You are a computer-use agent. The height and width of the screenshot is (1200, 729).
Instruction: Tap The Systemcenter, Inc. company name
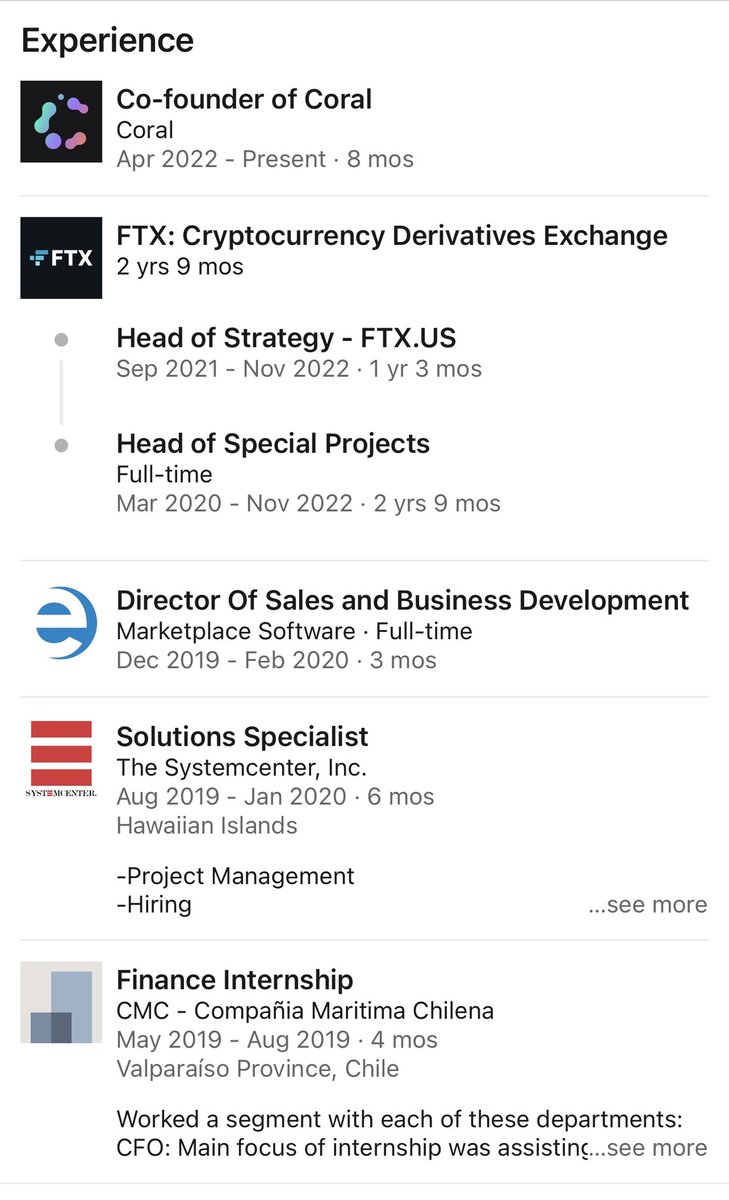click(x=241, y=768)
